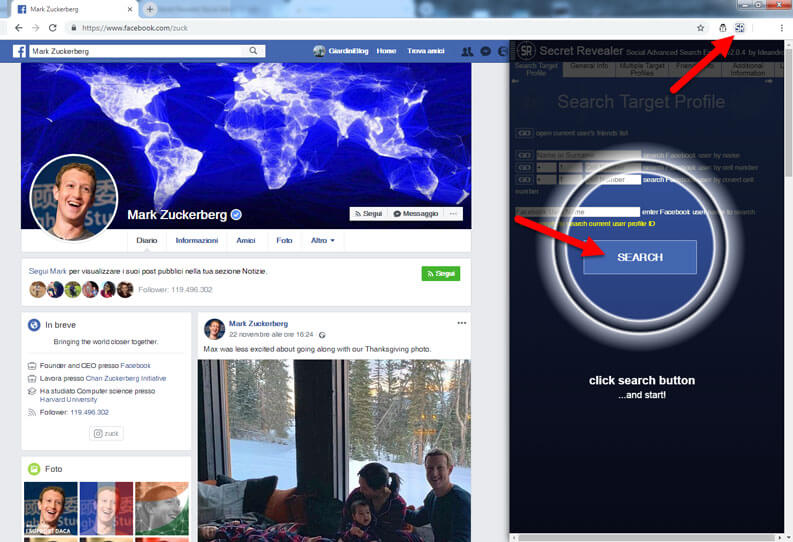
Task: Open Trova amici link
Action: [x=426, y=51]
